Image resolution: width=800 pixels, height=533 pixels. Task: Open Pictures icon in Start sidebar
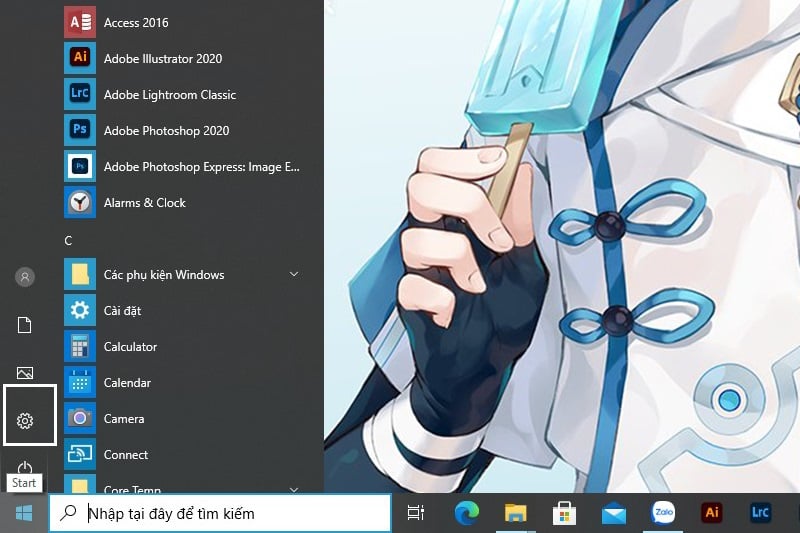(24, 373)
